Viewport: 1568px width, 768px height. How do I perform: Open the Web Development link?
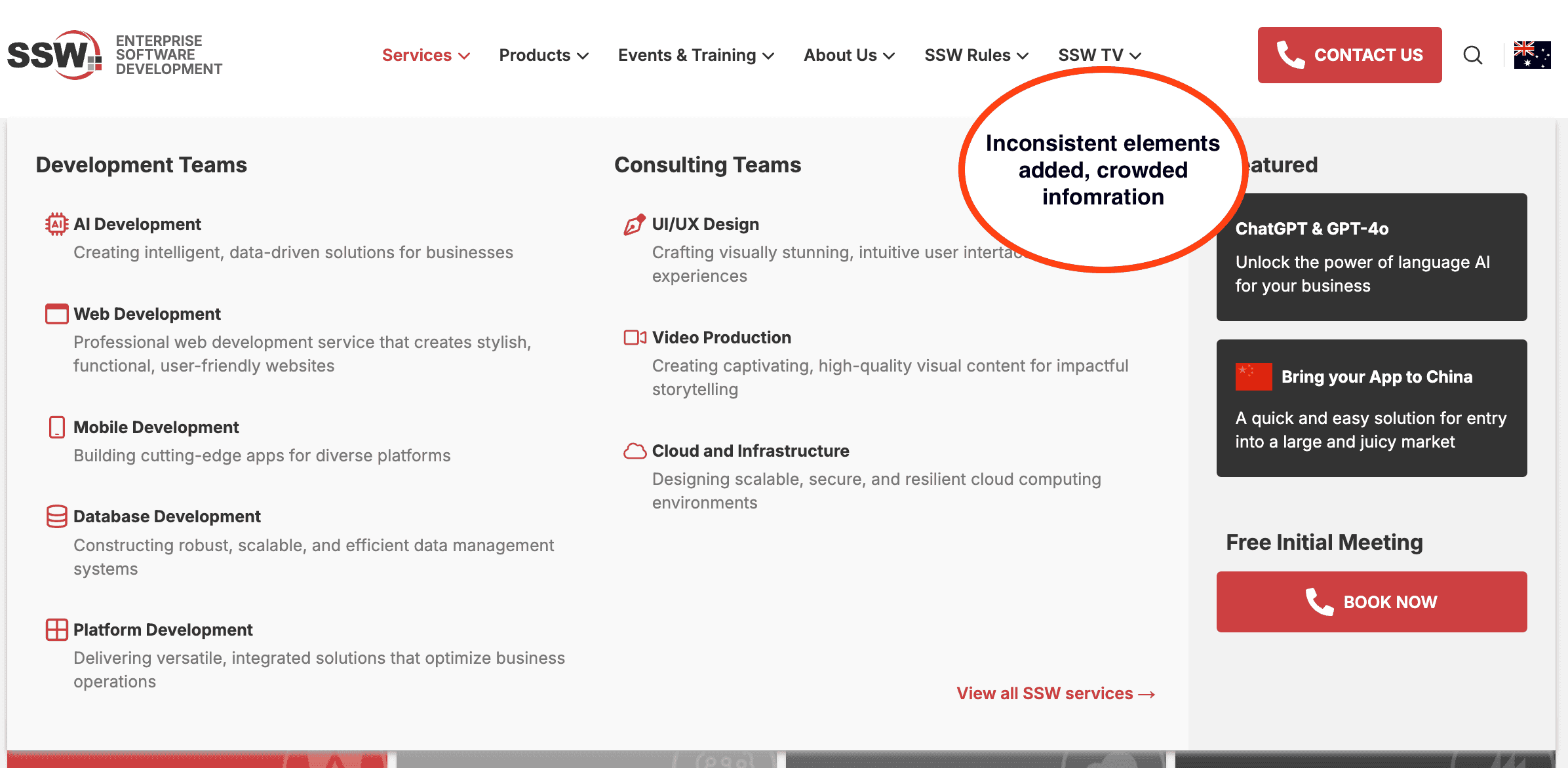click(x=147, y=314)
